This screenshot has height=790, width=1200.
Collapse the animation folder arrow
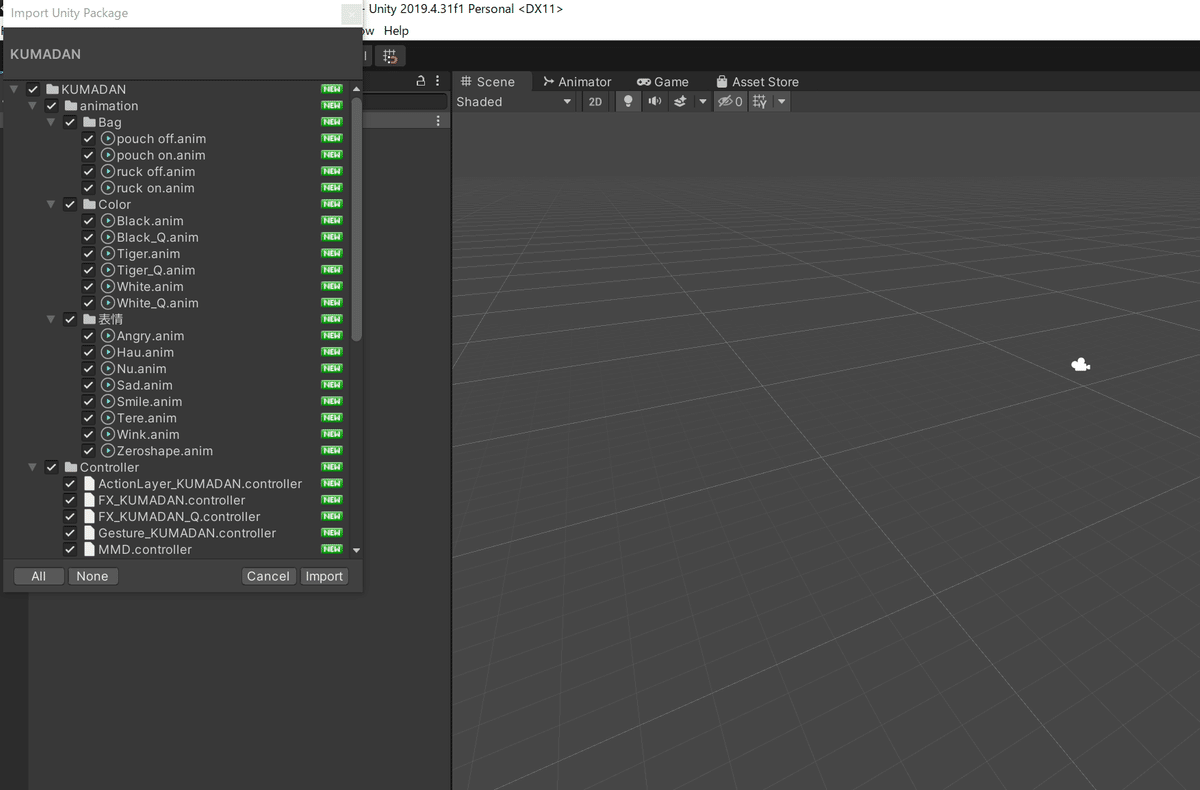(32, 105)
